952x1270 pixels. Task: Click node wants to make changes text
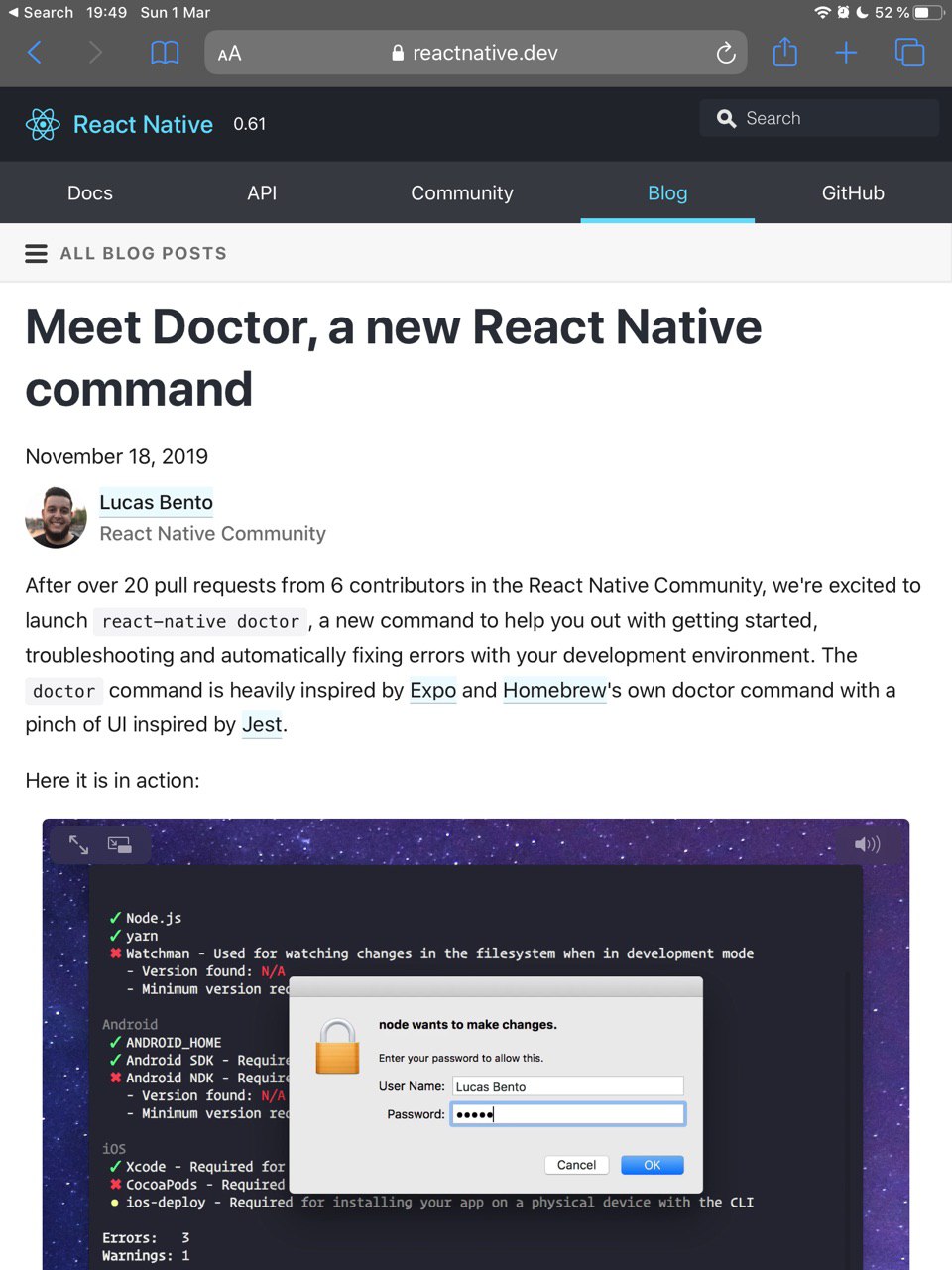coord(468,1025)
